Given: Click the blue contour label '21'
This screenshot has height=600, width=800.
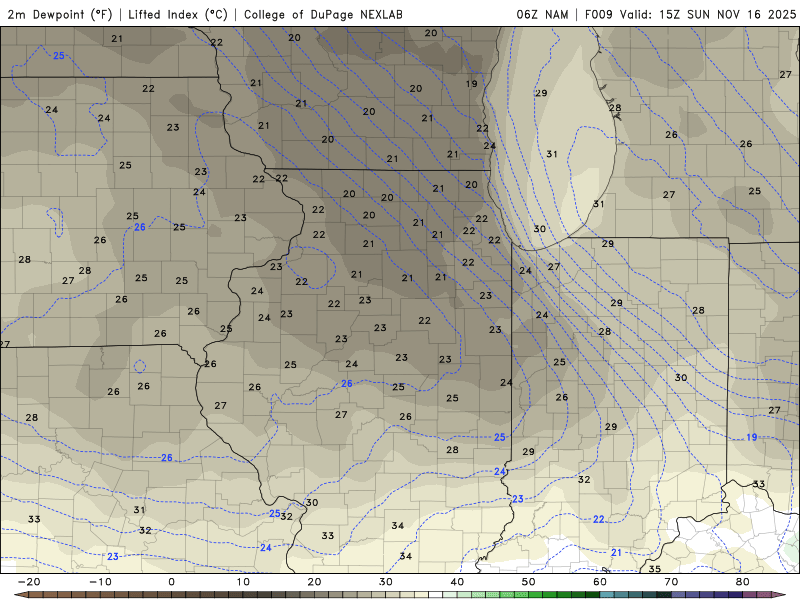Looking at the screenshot, I should pos(616,553).
